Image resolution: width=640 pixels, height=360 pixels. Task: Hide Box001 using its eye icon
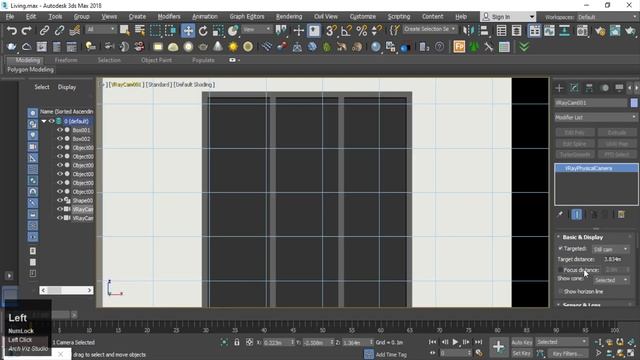[60, 130]
